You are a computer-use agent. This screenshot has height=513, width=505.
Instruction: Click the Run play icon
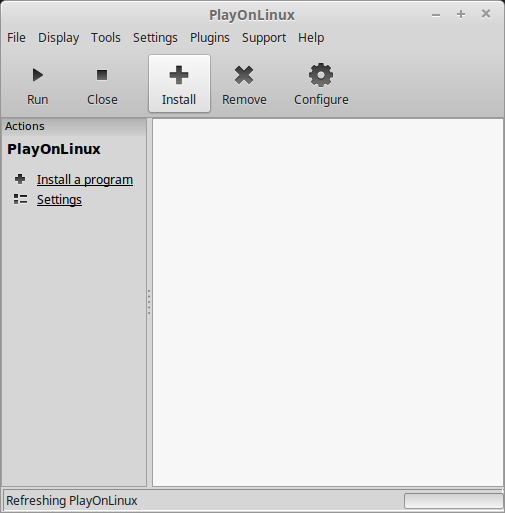click(x=38, y=75)
